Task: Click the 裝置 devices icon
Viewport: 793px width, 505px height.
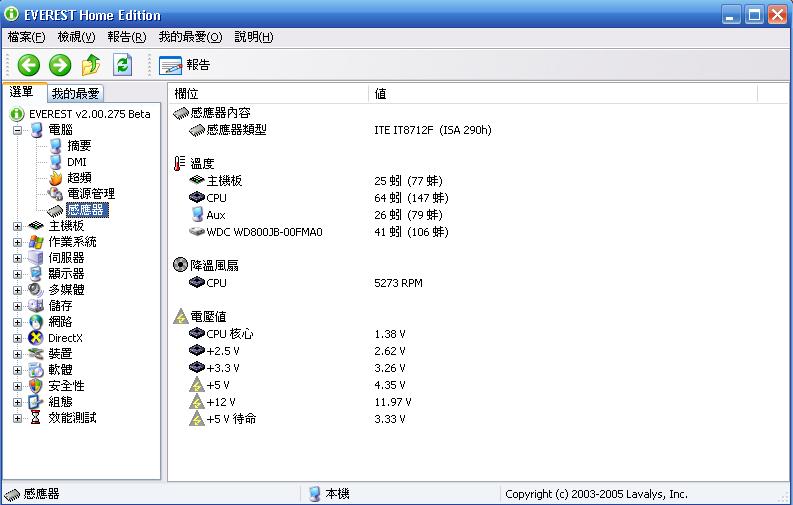Action: point(36,354)
